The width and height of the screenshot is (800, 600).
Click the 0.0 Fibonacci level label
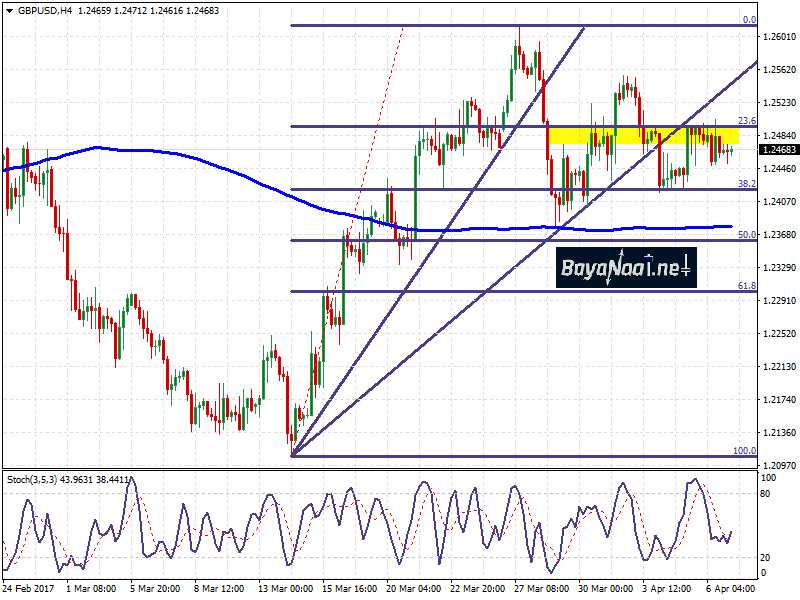point(748,19)
